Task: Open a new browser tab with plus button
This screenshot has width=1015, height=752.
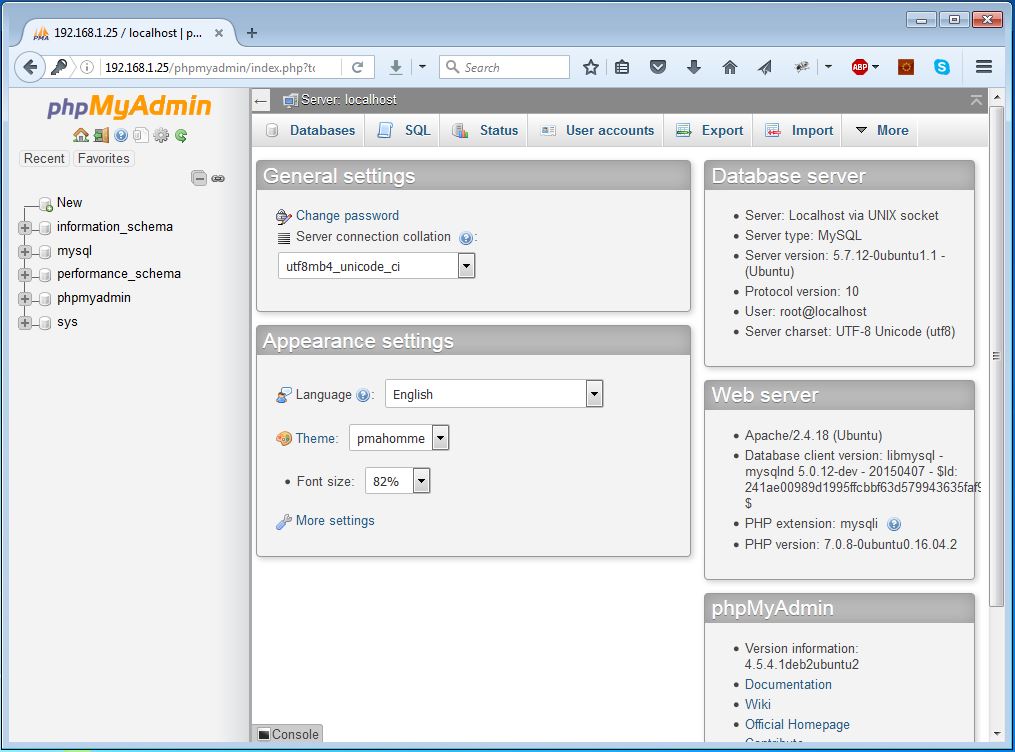Action: coord(252,33)
